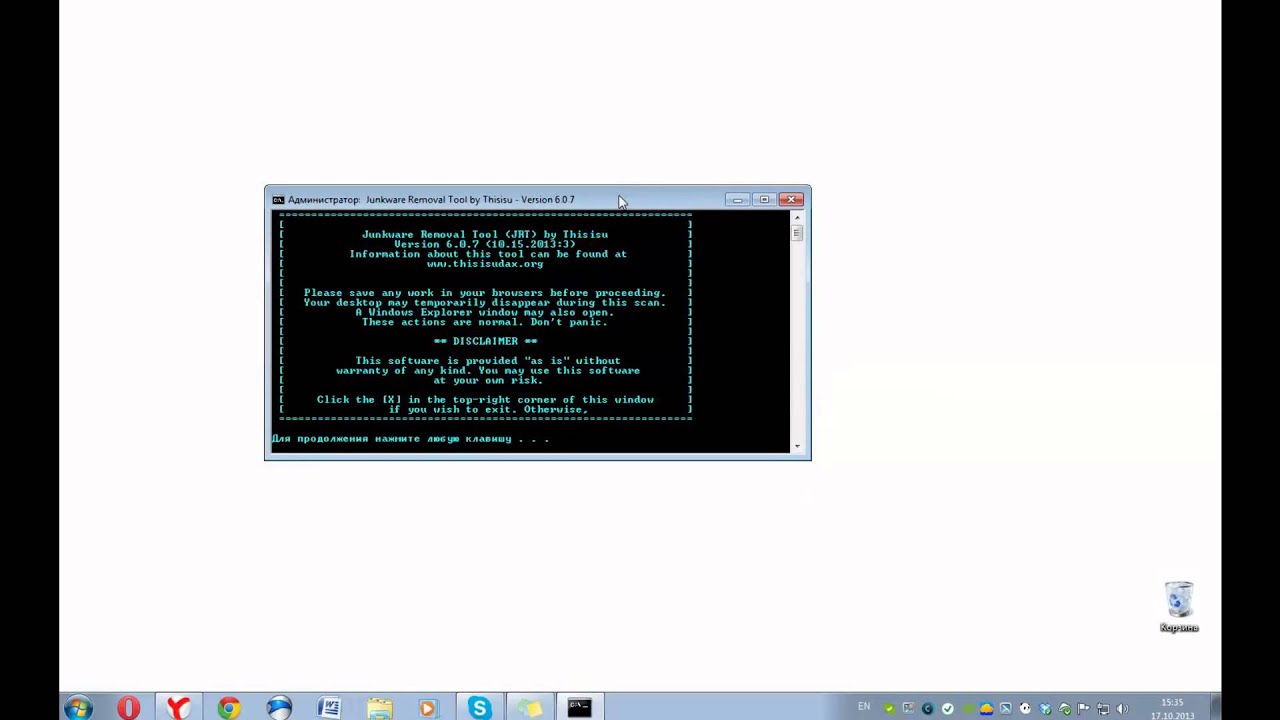Open the clock showing 15:35
This screenshot has height=720, width=1280.
(x=1172, y=709)
